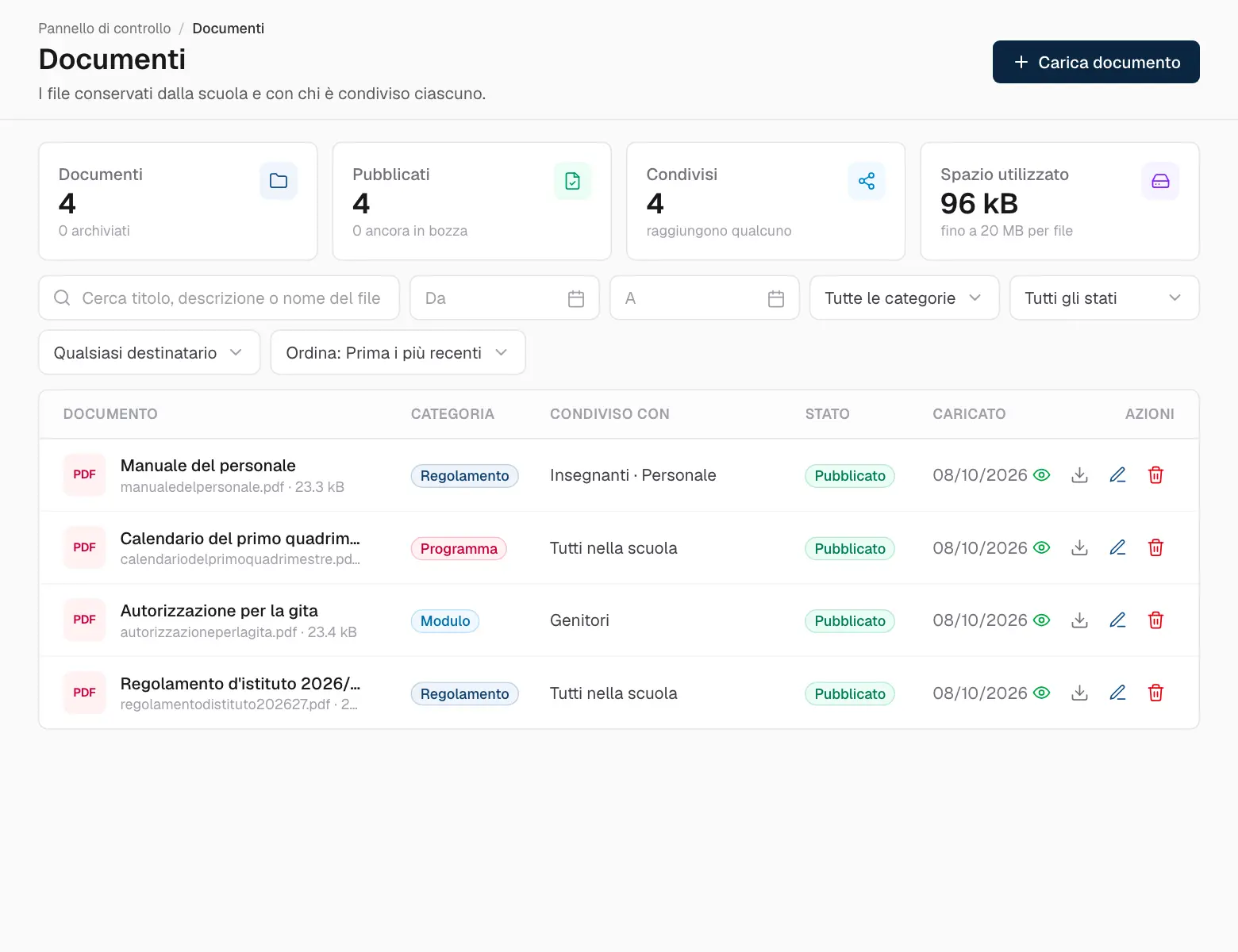Viewport: 1238px width, 952px height.
Task: Click the Modulo category badge
Action: pyautogui.click(x=445, y=621)
